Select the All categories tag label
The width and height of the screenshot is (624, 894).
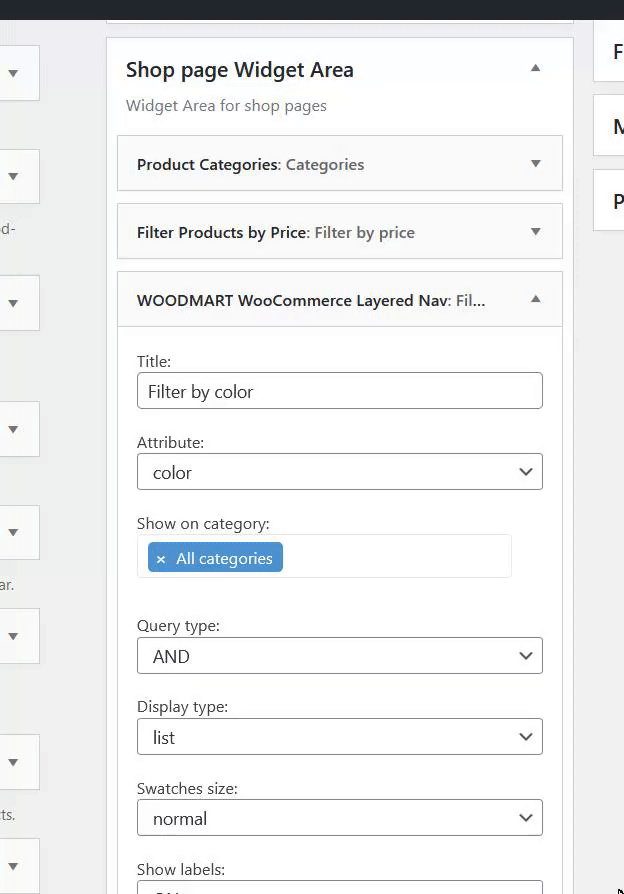coord(224,558)
